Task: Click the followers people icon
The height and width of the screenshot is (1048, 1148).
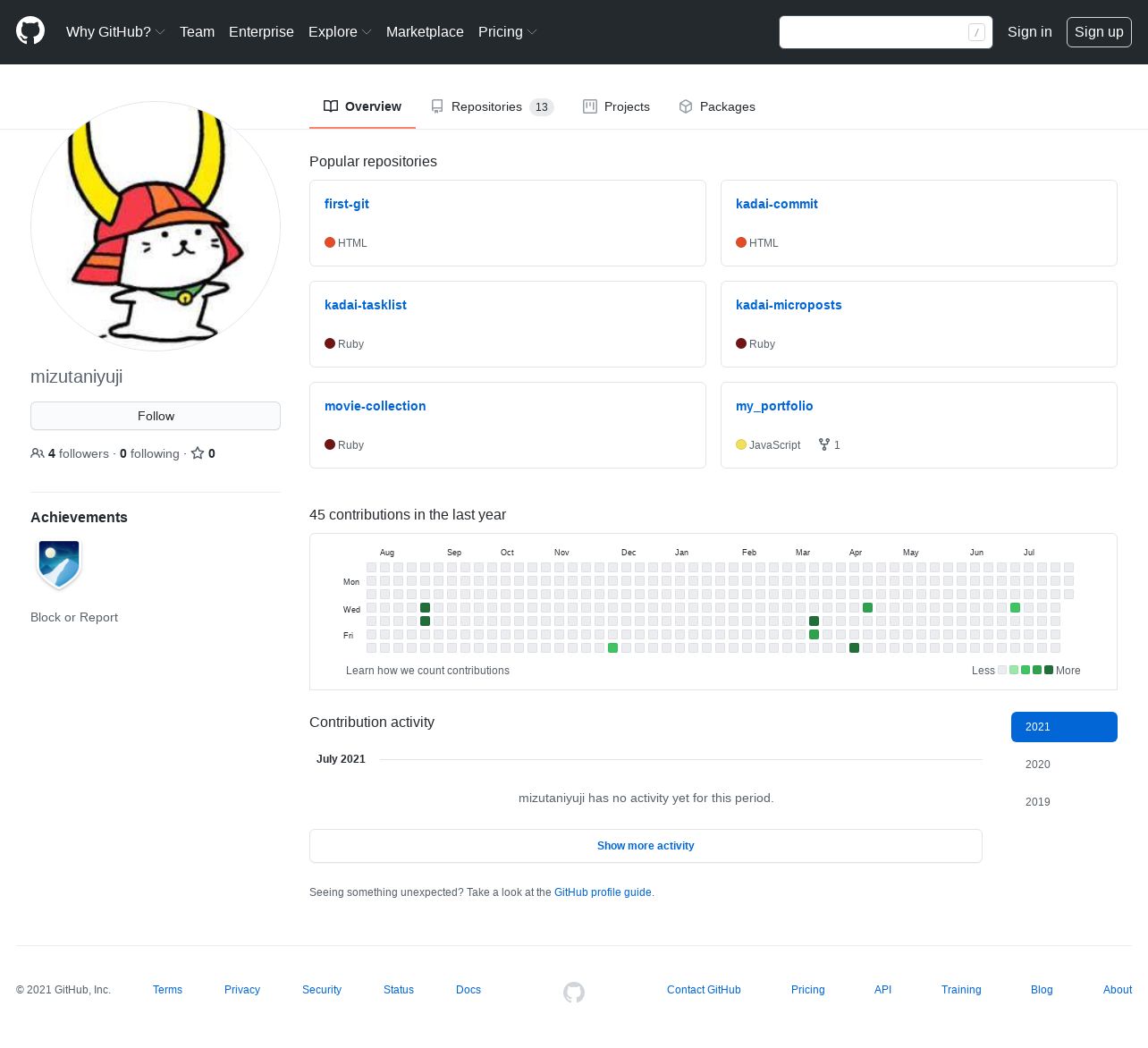Action: click(x=38, y=453)
